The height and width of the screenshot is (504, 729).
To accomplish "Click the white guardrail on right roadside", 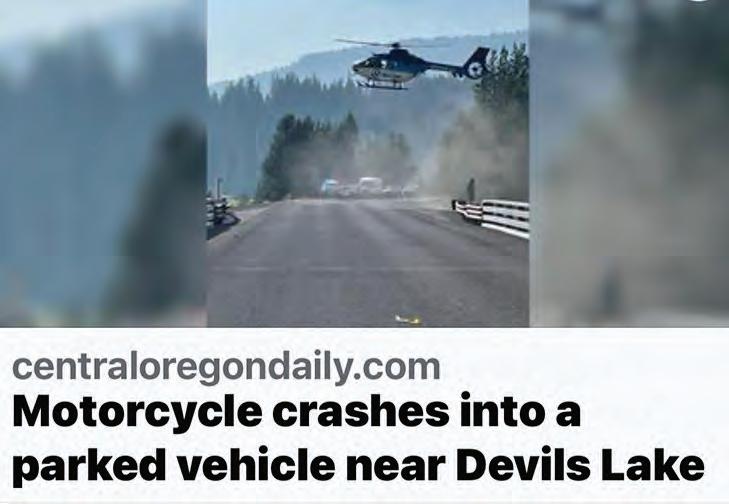I will [491, 216].
